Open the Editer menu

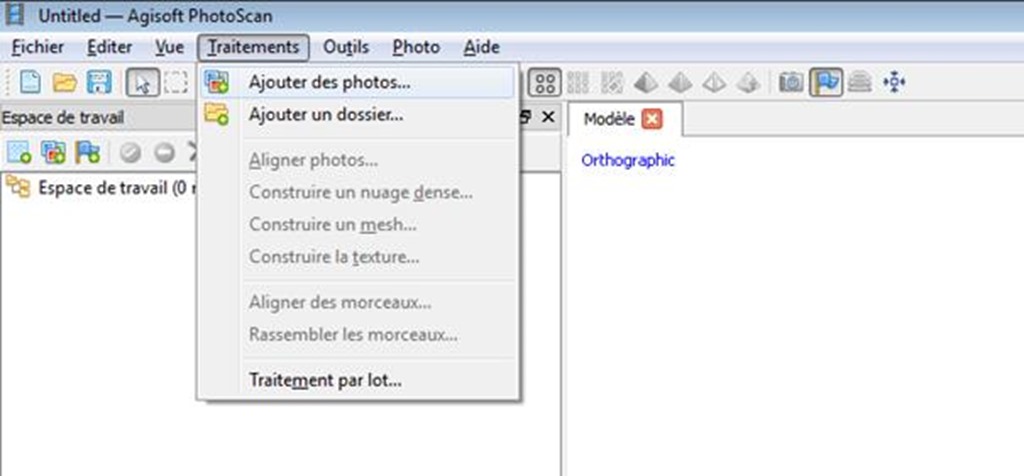point(110,47)
